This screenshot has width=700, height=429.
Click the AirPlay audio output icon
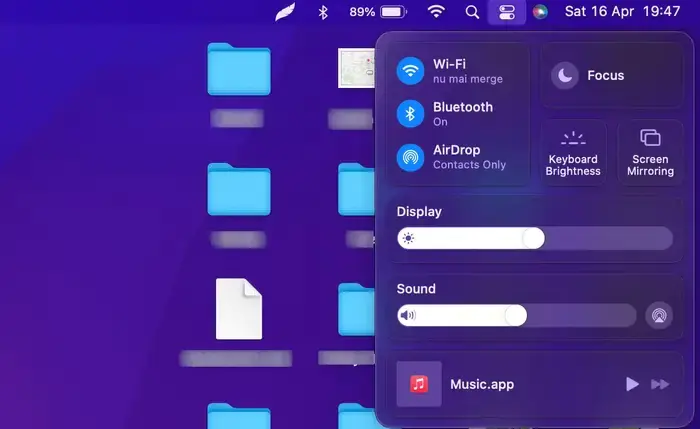coord(659,316)
